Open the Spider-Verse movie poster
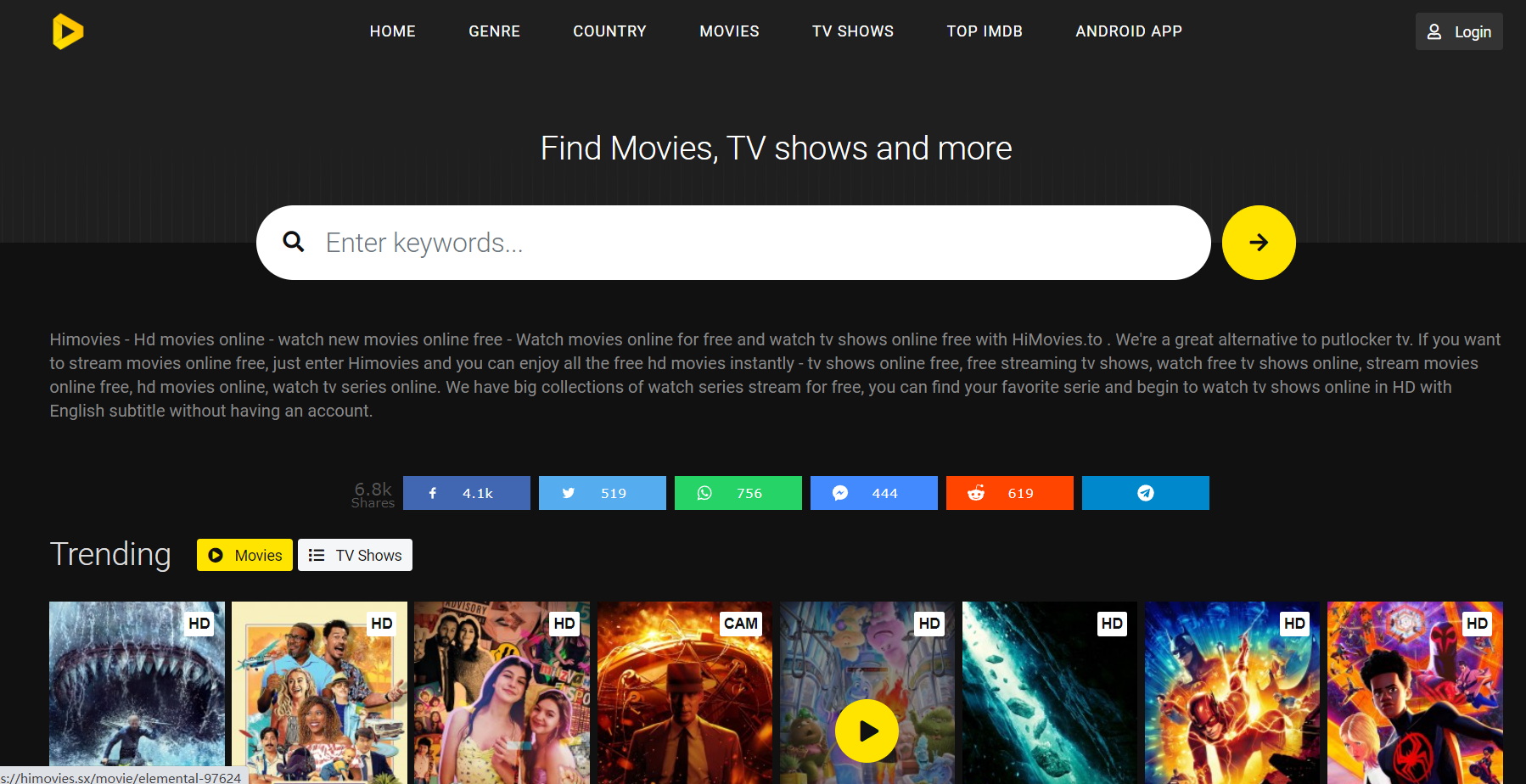1526x784 pixels. pyautogui.click(x=1415, y=692)
